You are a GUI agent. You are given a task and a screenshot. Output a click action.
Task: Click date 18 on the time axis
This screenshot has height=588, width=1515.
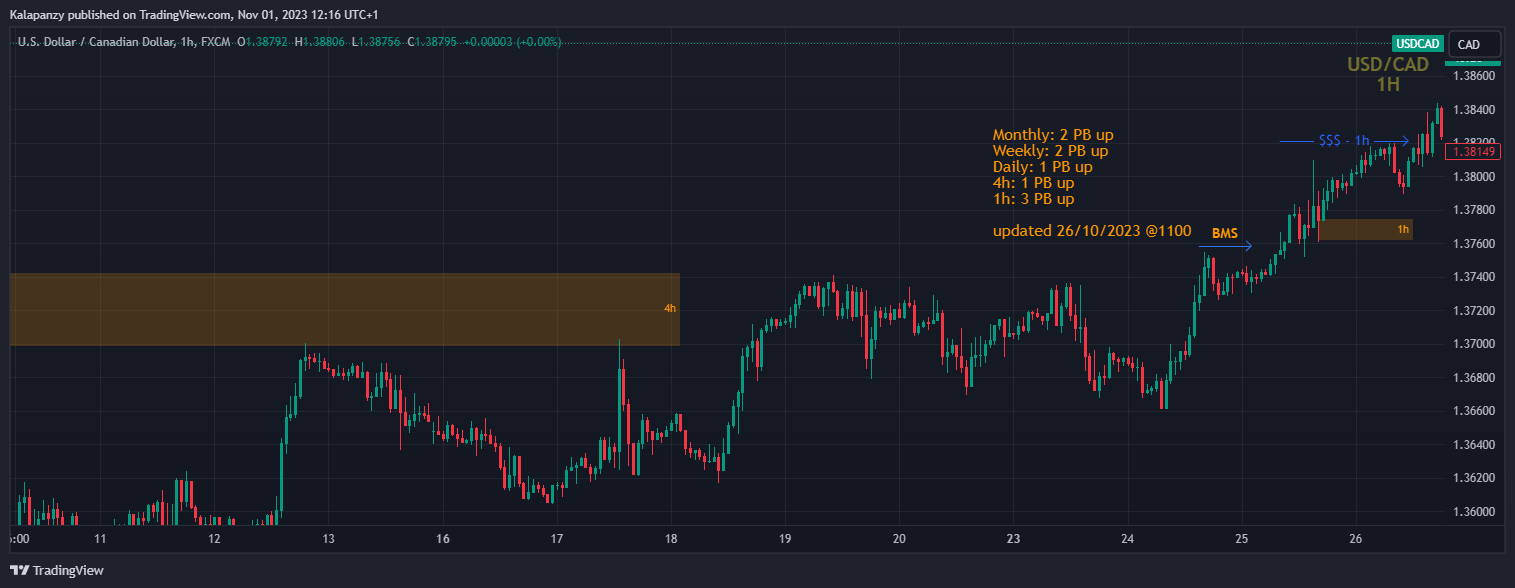tap(671, 539)
